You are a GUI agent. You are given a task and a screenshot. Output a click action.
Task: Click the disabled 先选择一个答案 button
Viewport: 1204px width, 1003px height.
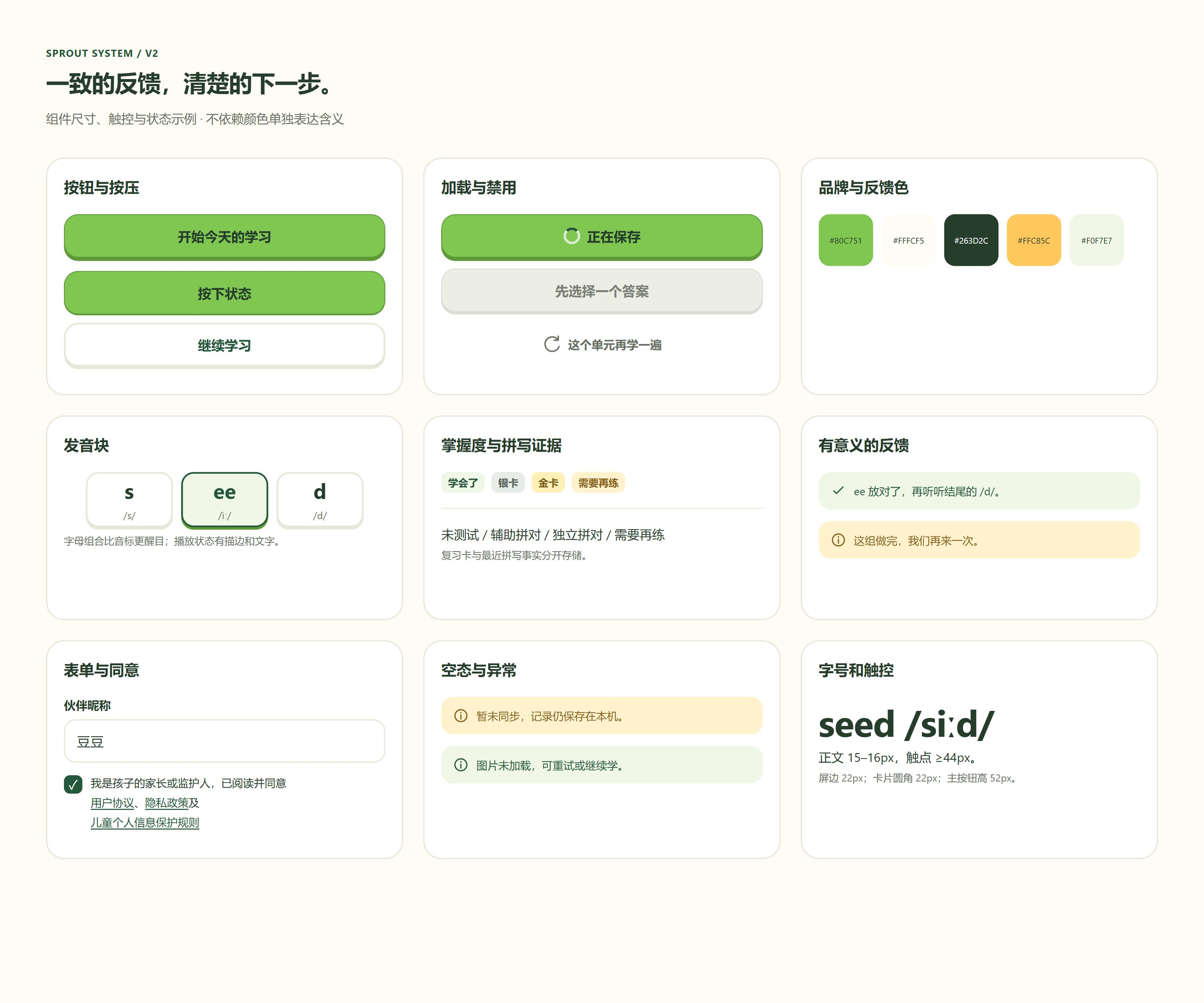(x=602, y=291)
